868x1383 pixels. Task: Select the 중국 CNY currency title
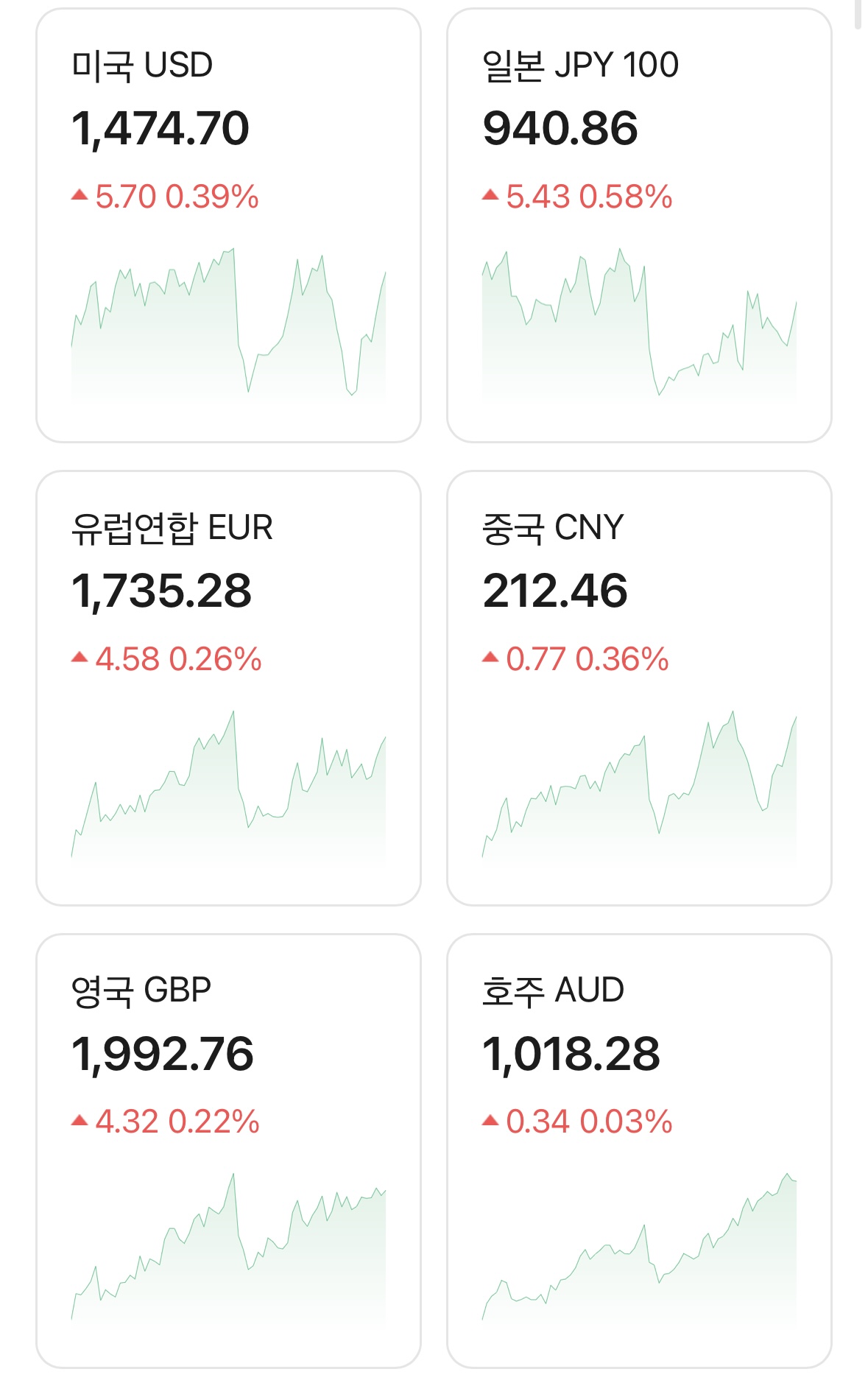tap(552, 528)
